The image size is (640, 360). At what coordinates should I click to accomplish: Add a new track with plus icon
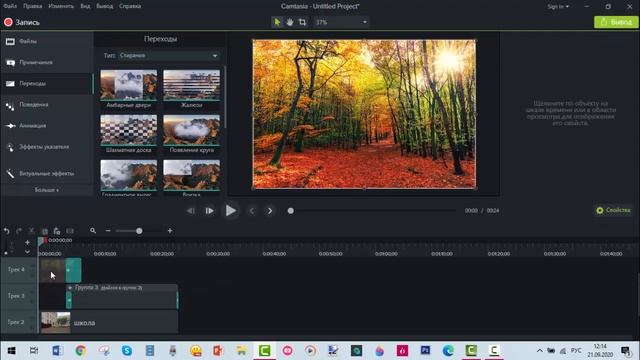27,242
